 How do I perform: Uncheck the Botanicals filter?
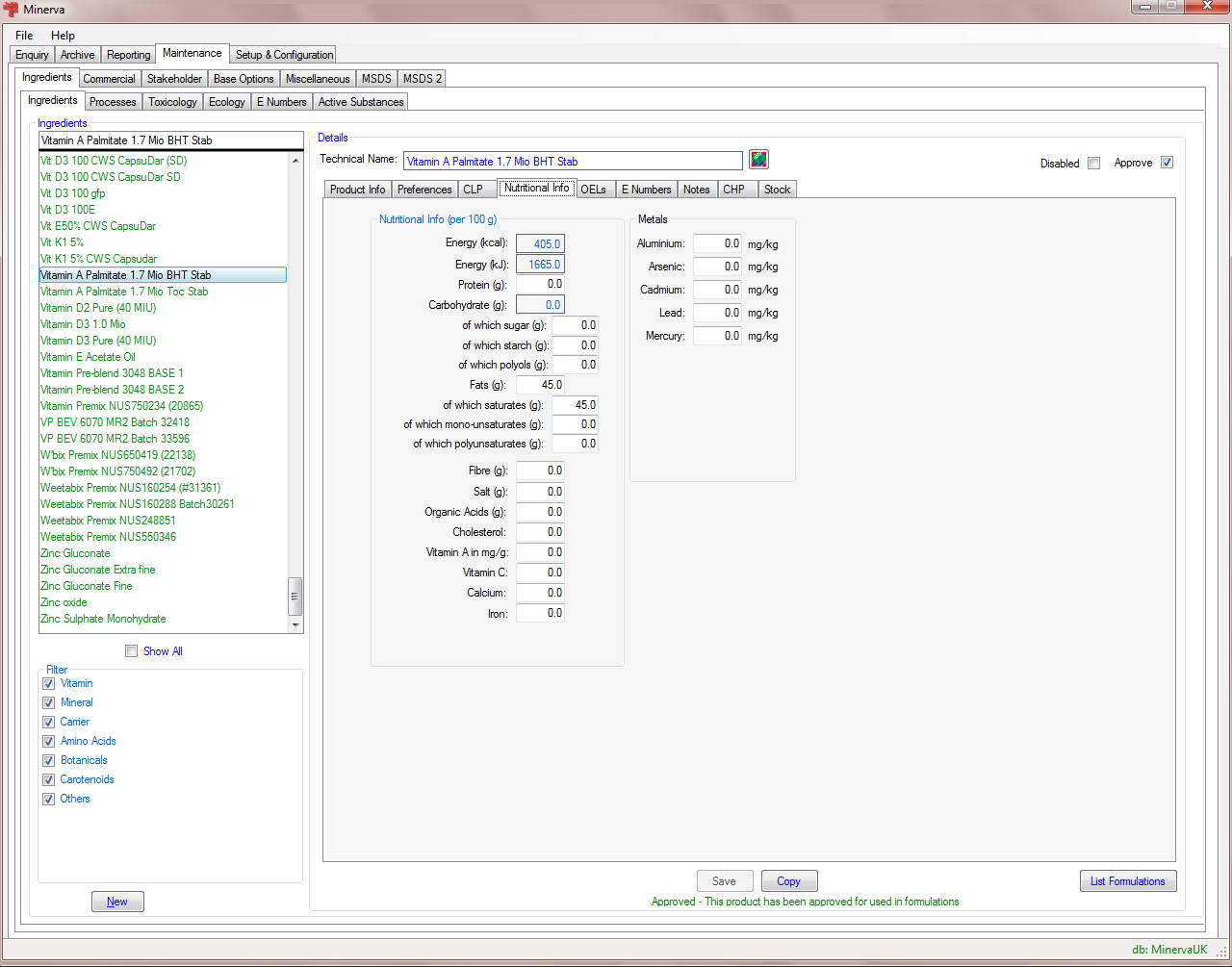pyautogui.click(x=48, y=760)
